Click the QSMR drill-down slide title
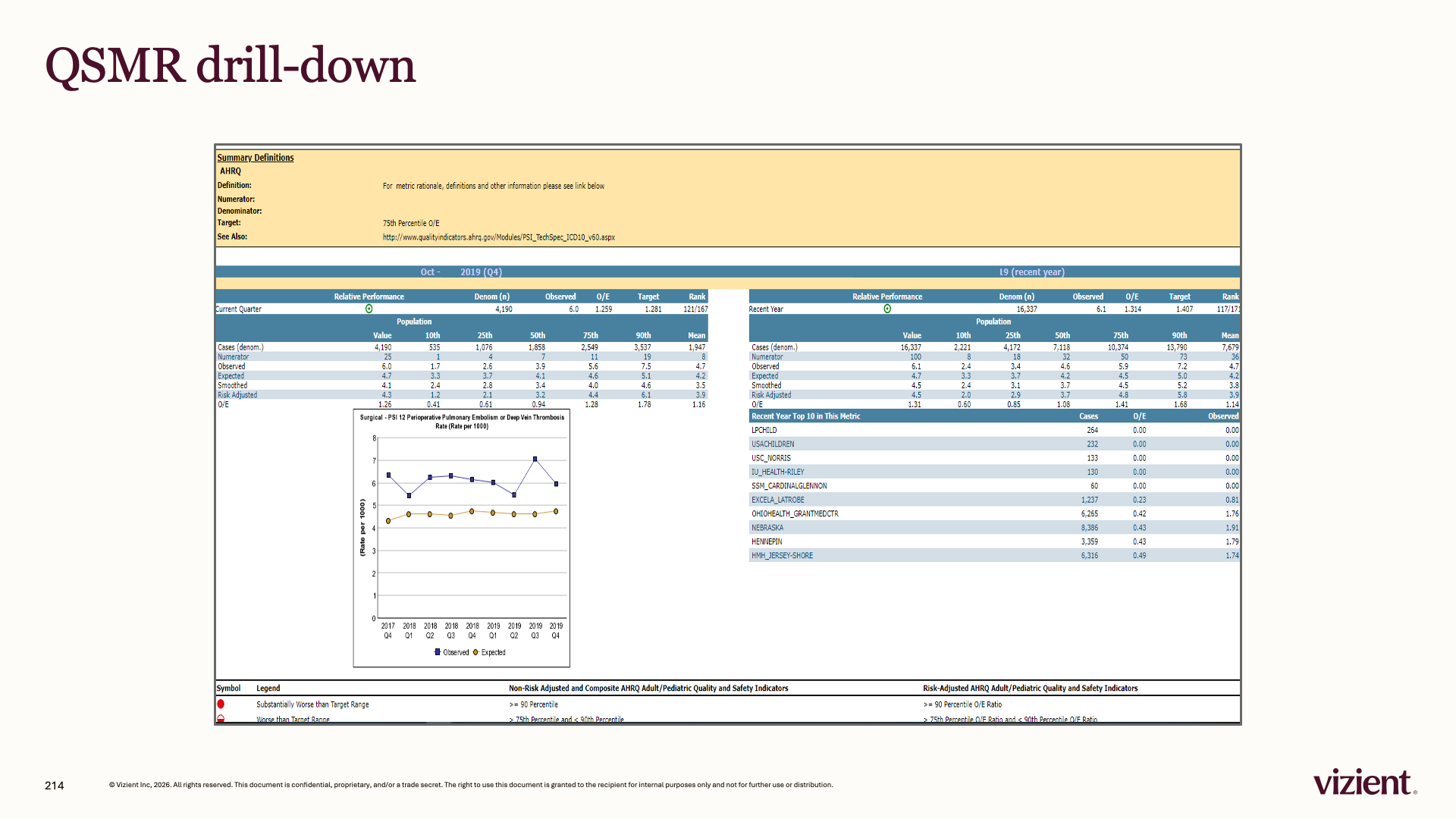This screenshot has height=819, width=1456. pyautogui.click(x=231, y=65)
